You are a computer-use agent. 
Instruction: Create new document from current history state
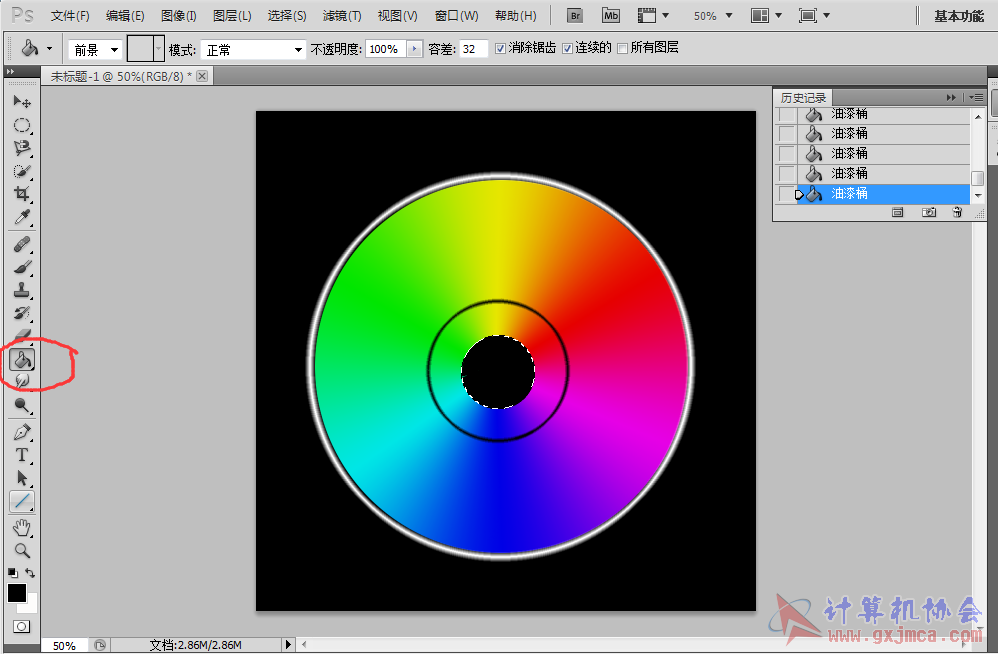(897, 212)
